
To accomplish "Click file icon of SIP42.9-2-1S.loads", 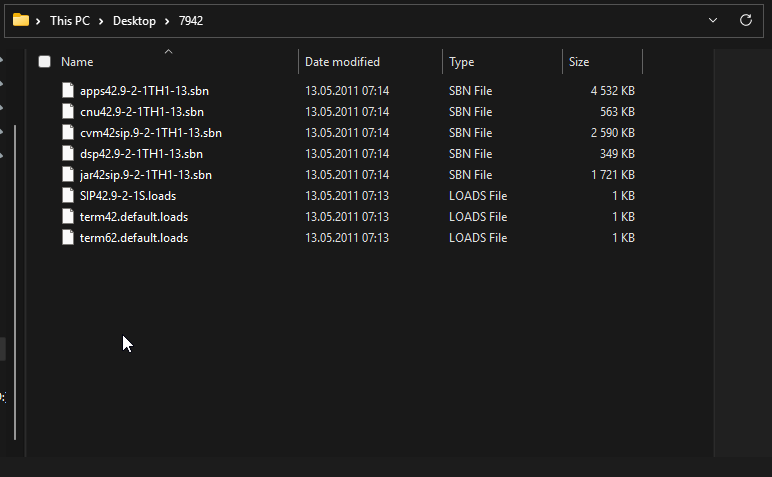I will (x=68, y=196).
